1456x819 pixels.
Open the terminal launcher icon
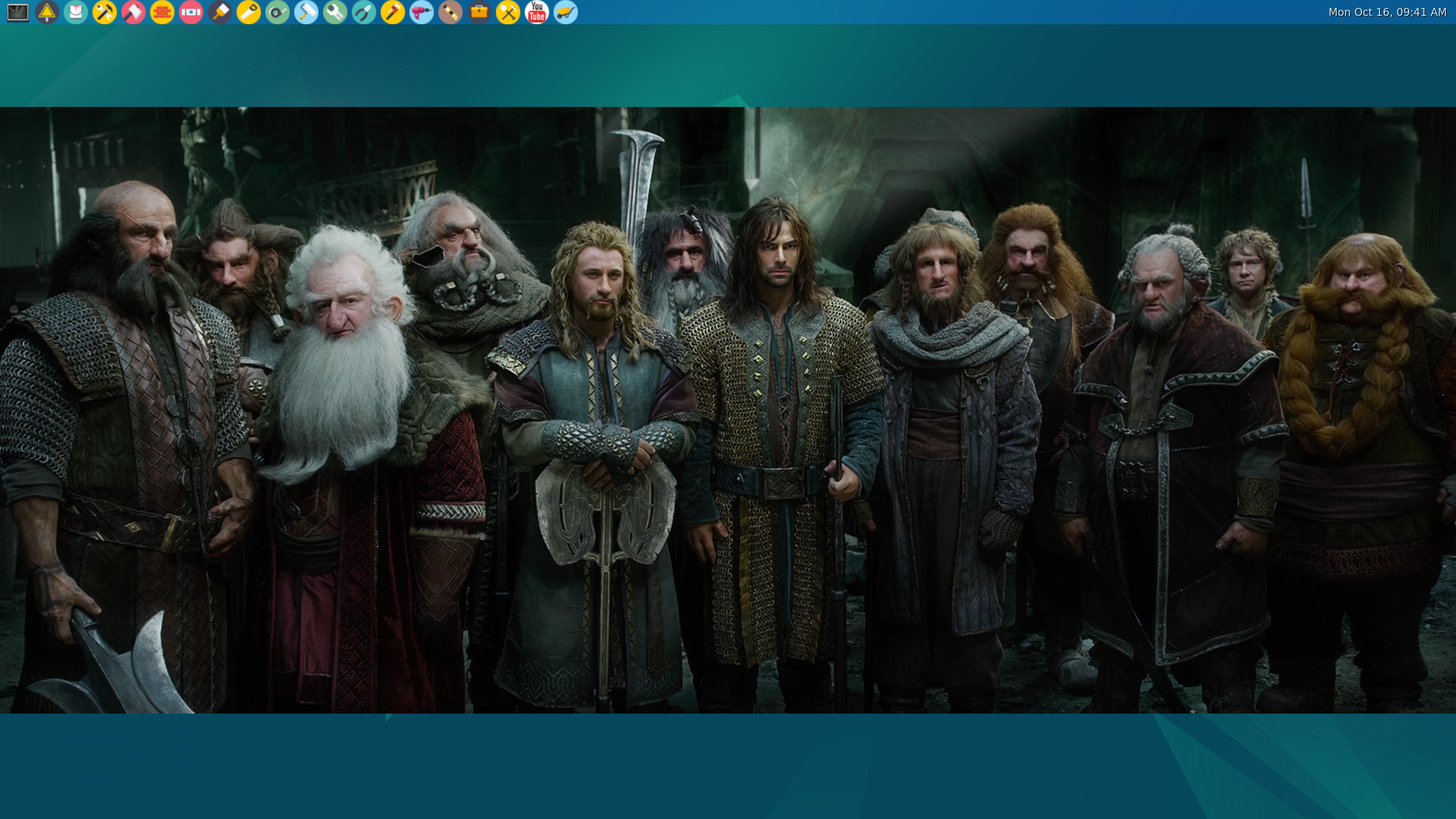[17, 12]
